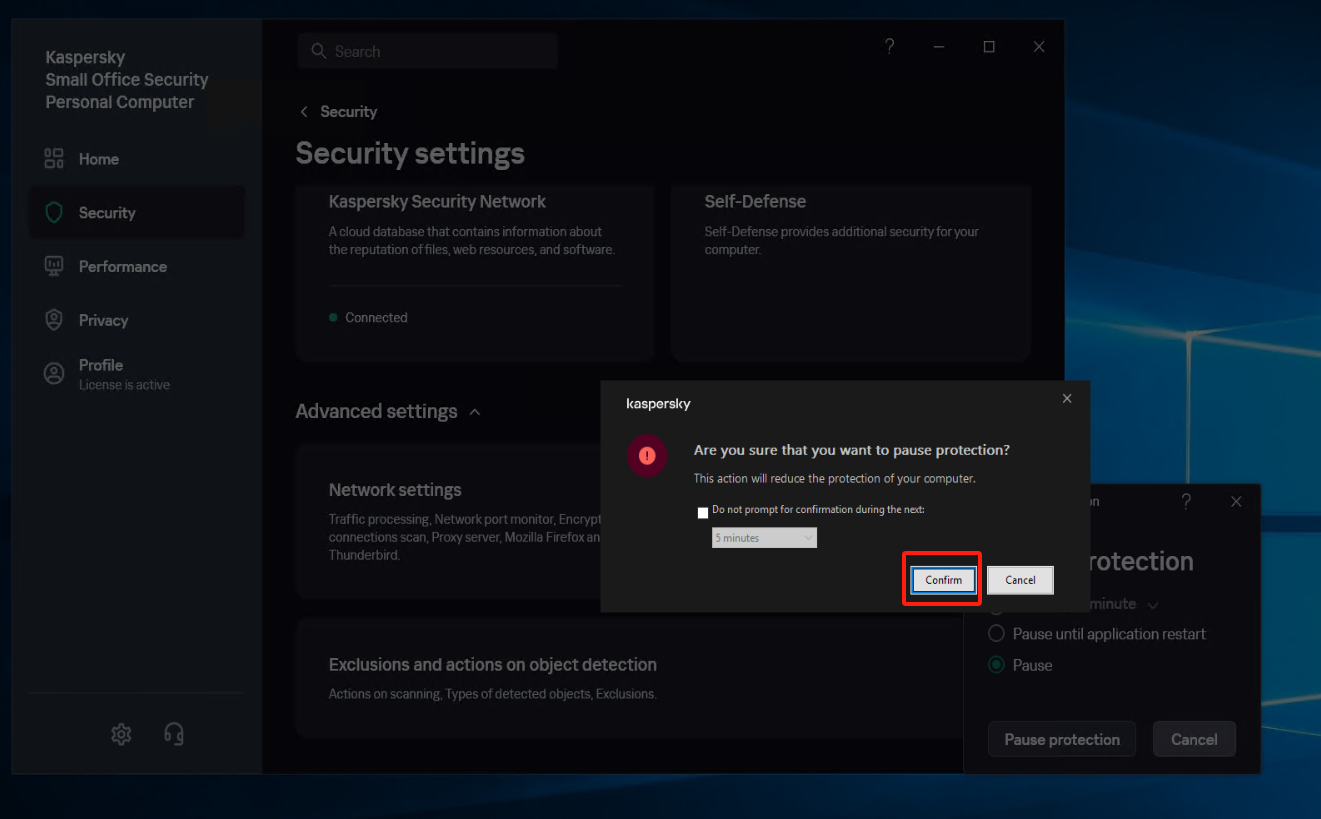The width and height of the screenshot is (1321, 819).
Task: Click the Security shield icon in sidebar
Action: (x=54, y=213)
